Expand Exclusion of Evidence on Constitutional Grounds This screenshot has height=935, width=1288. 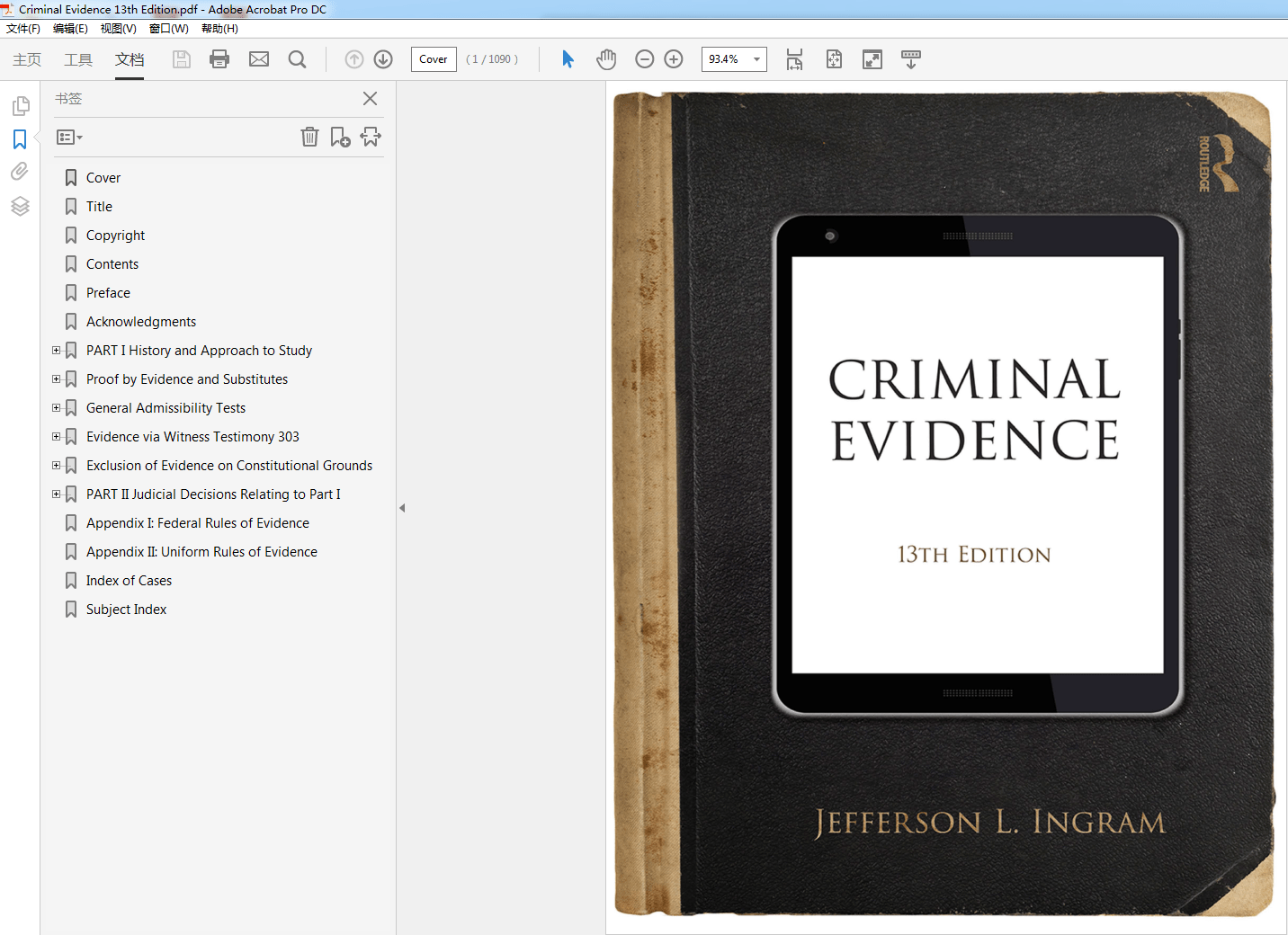56,466
